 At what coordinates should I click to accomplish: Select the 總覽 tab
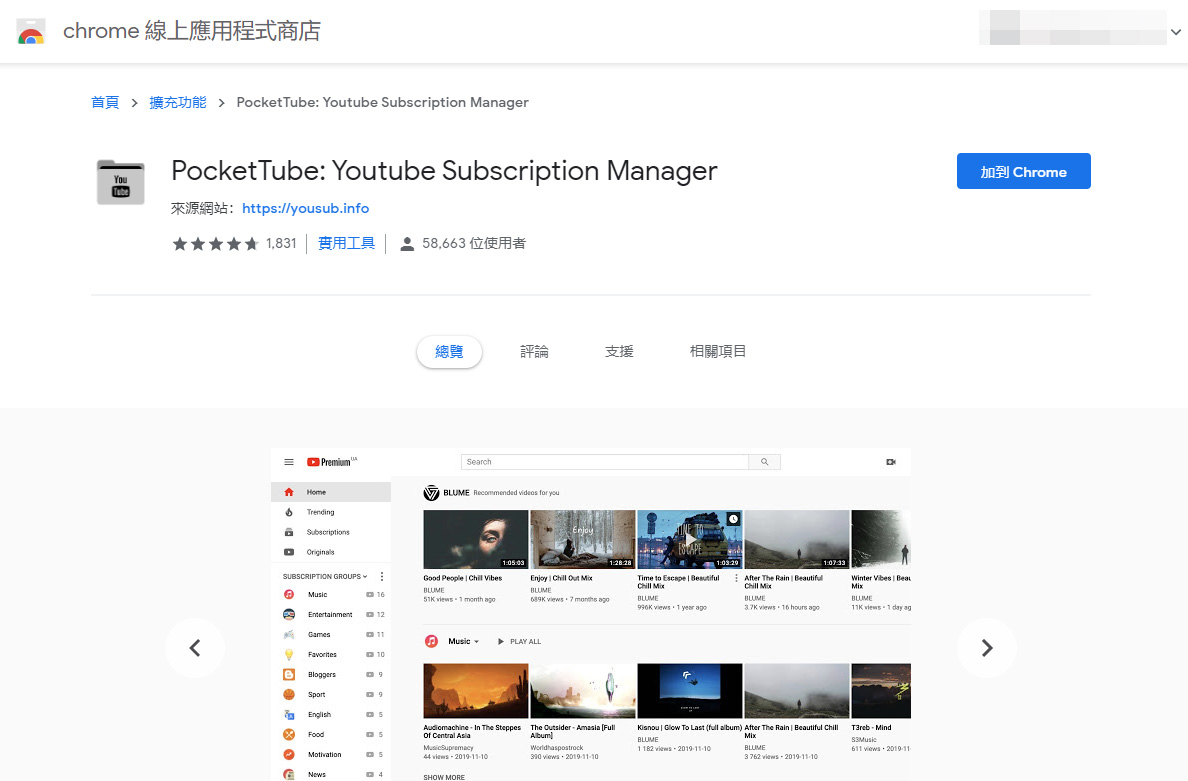(449, 351)
